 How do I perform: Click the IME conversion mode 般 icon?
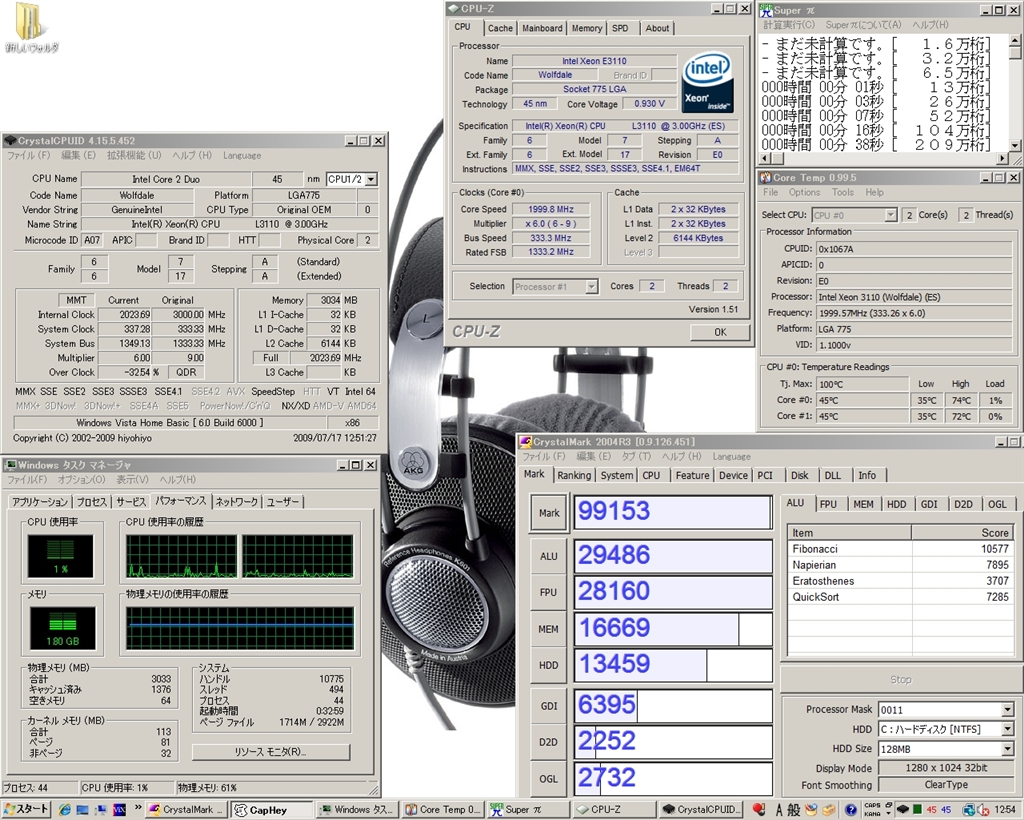click(x=794, y=810)
